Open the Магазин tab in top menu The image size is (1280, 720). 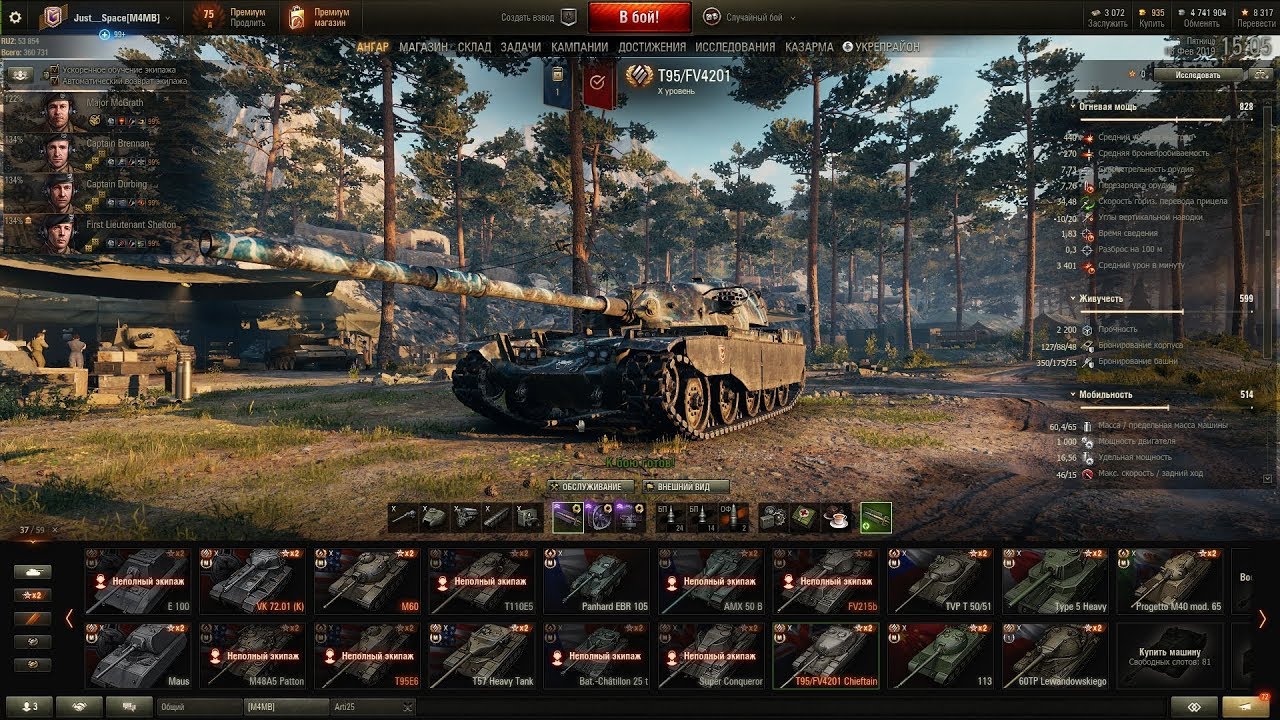coord(424,47)
